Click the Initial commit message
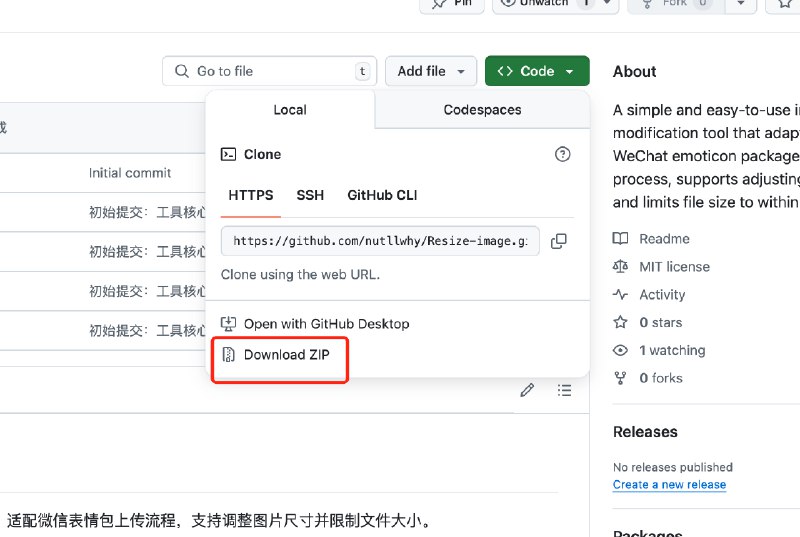This screenshot has width=800, height=537. tap(130, 173)
